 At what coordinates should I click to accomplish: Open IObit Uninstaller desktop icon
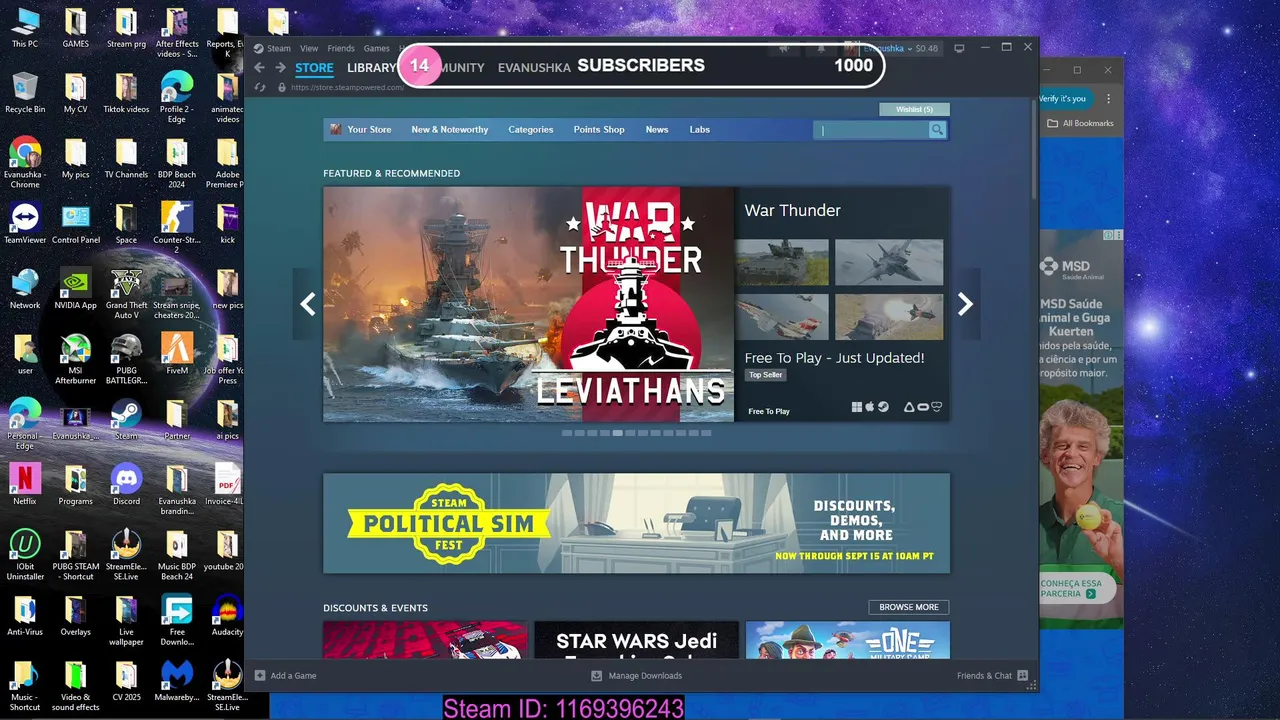(25, 553)
